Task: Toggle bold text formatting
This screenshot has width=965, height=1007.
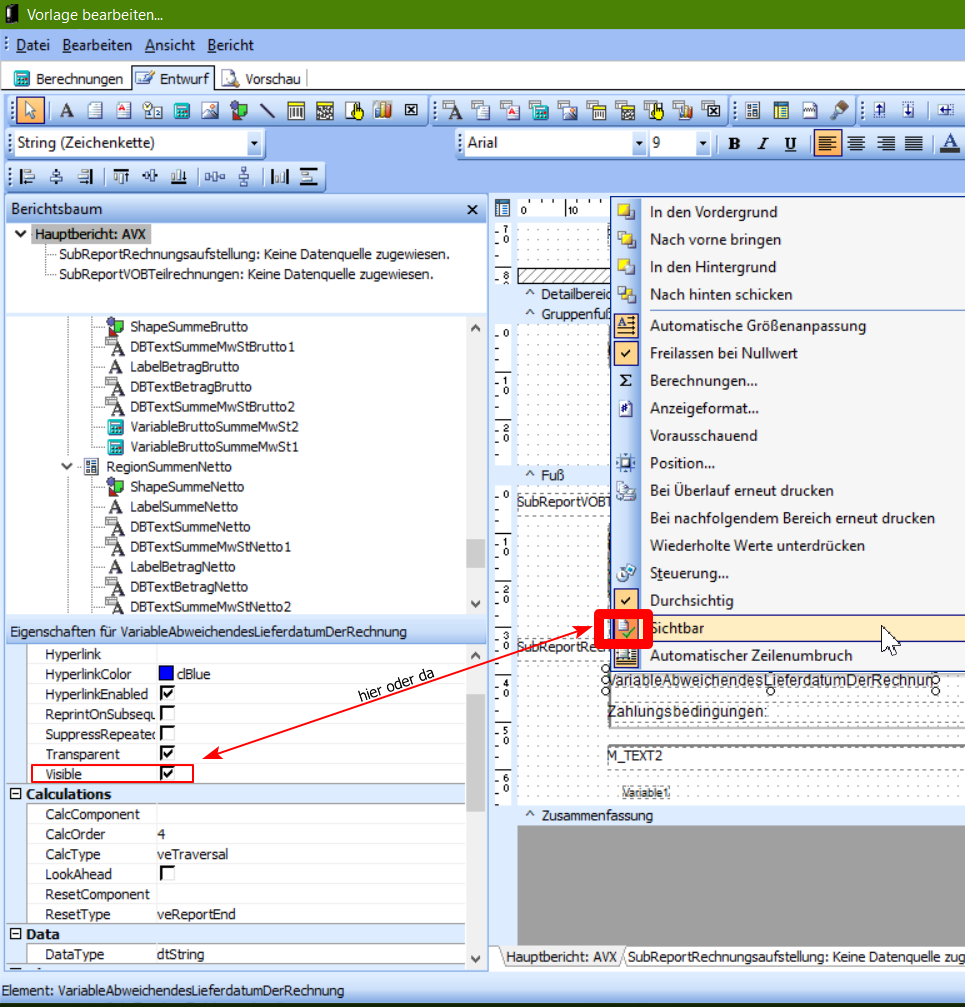Action: click(x=734, y=143)
